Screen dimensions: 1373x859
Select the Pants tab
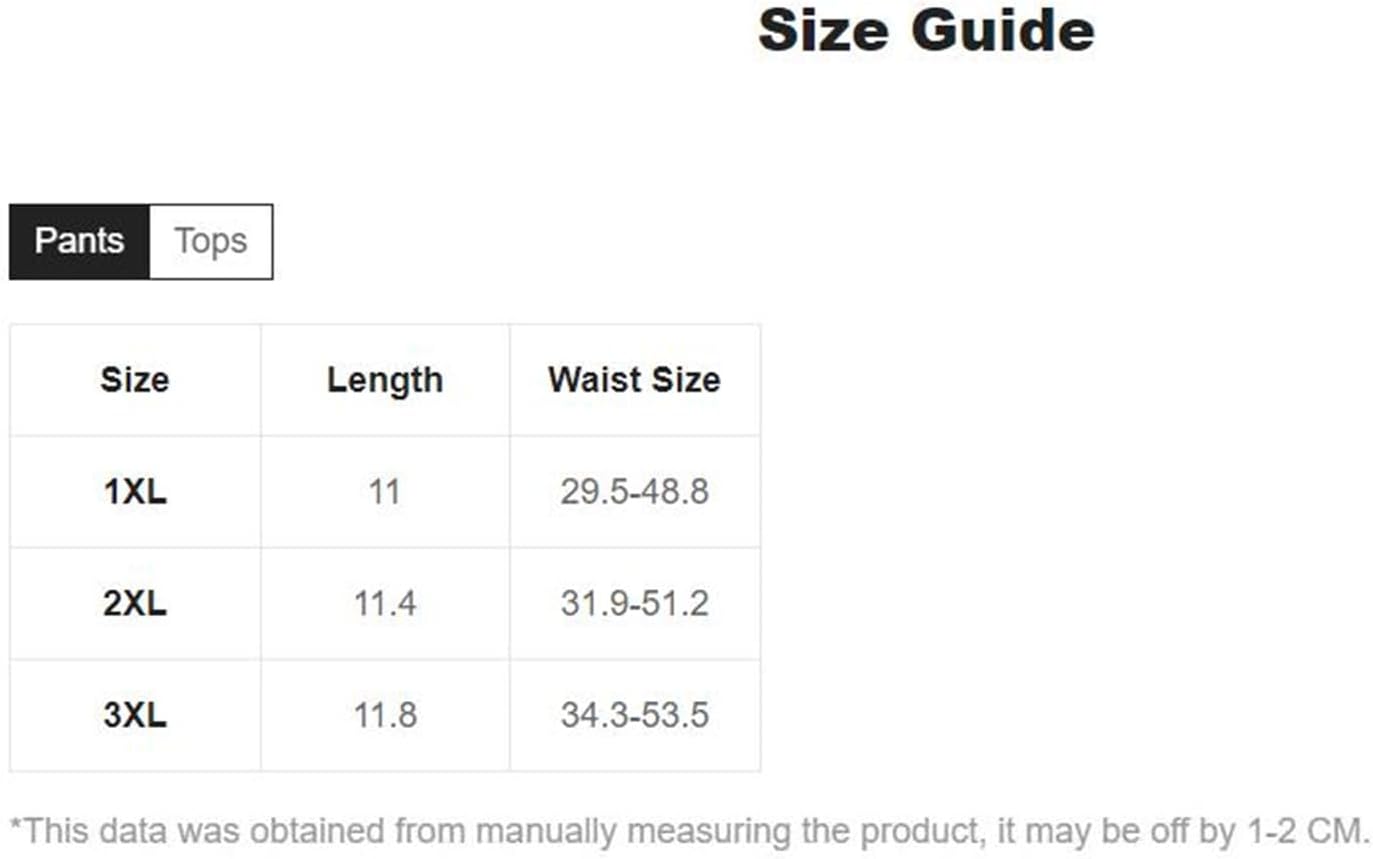pos(79,241)
